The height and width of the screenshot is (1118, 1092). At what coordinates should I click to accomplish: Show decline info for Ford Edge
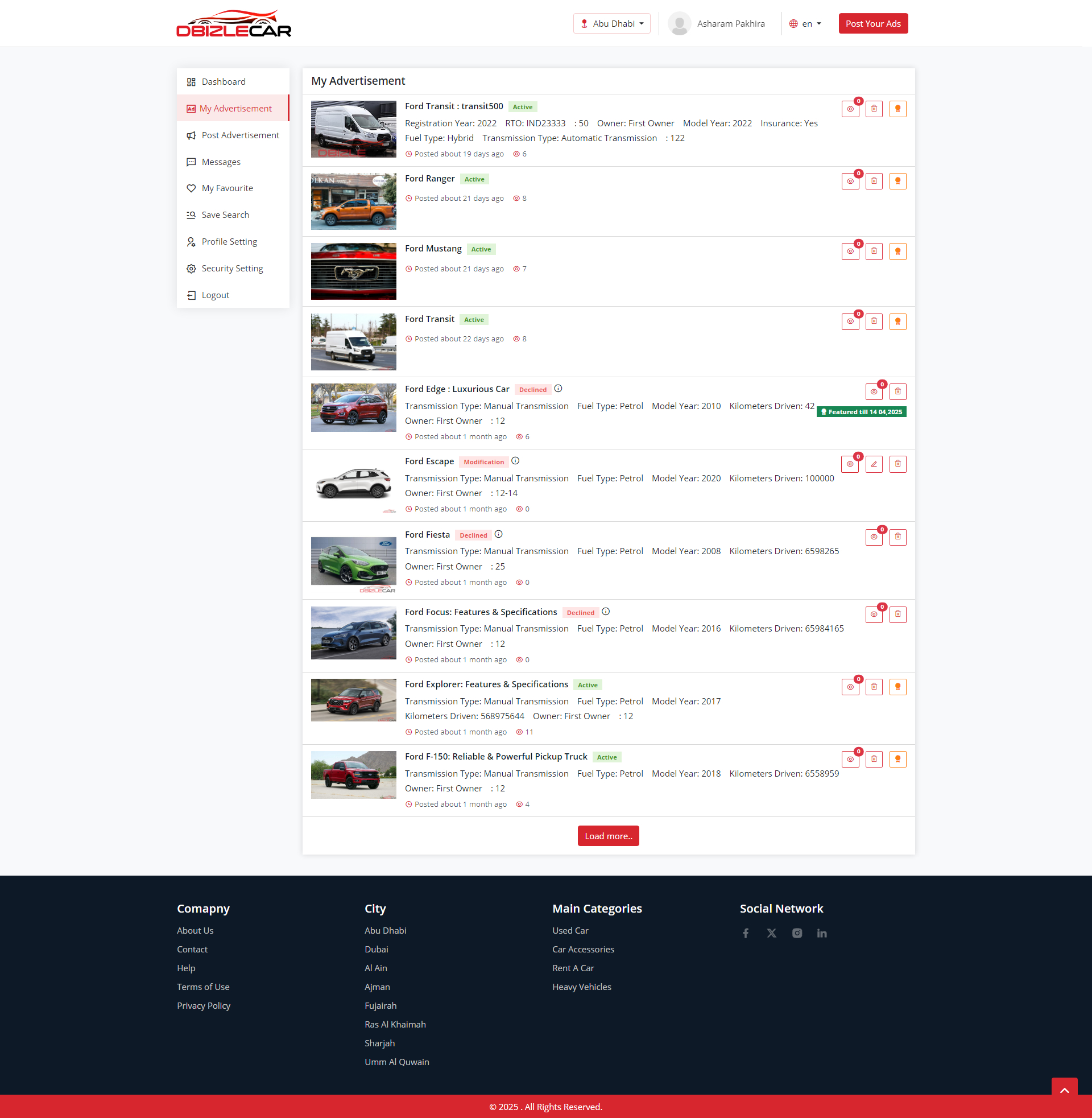coord(558,389)
